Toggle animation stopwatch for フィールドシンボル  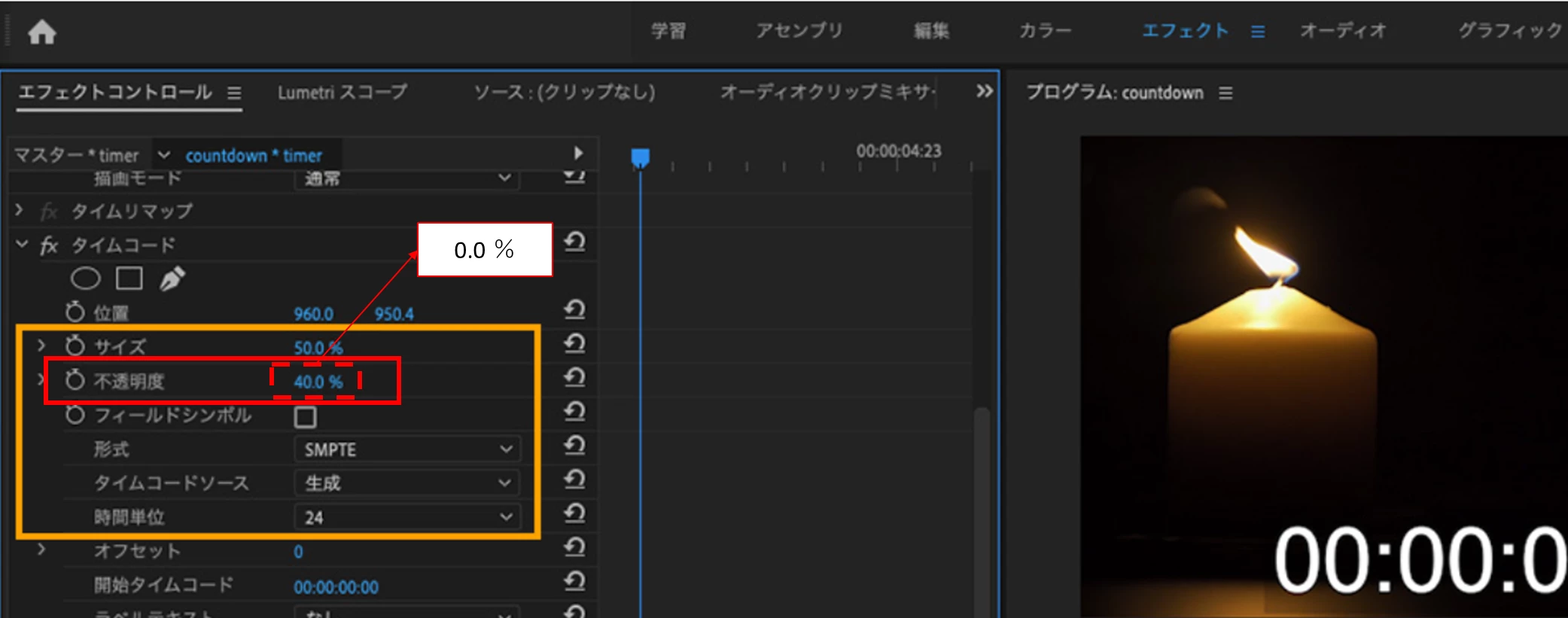tap(75, 414)
